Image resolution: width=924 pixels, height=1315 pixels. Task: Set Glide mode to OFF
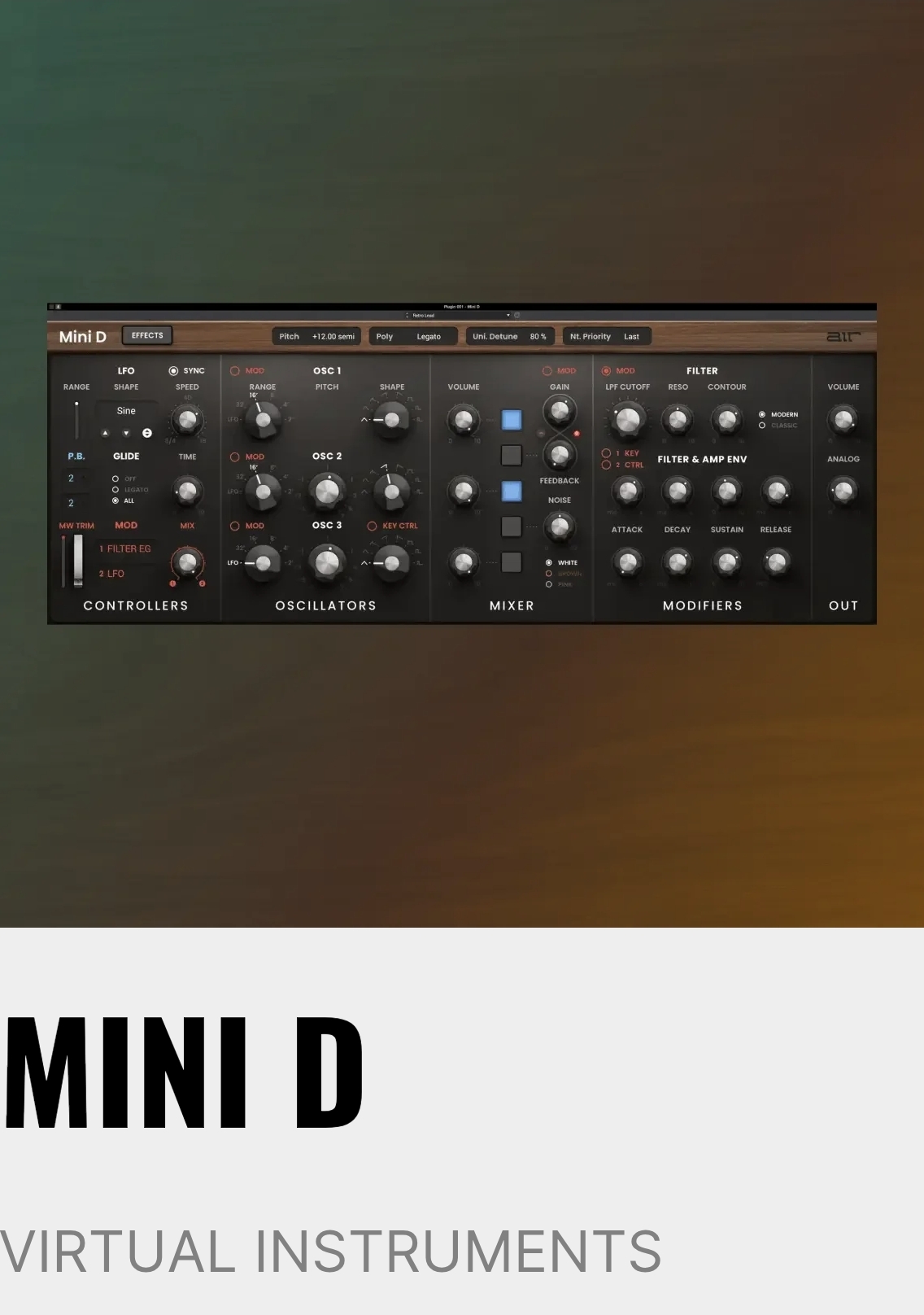pos(115,478)
